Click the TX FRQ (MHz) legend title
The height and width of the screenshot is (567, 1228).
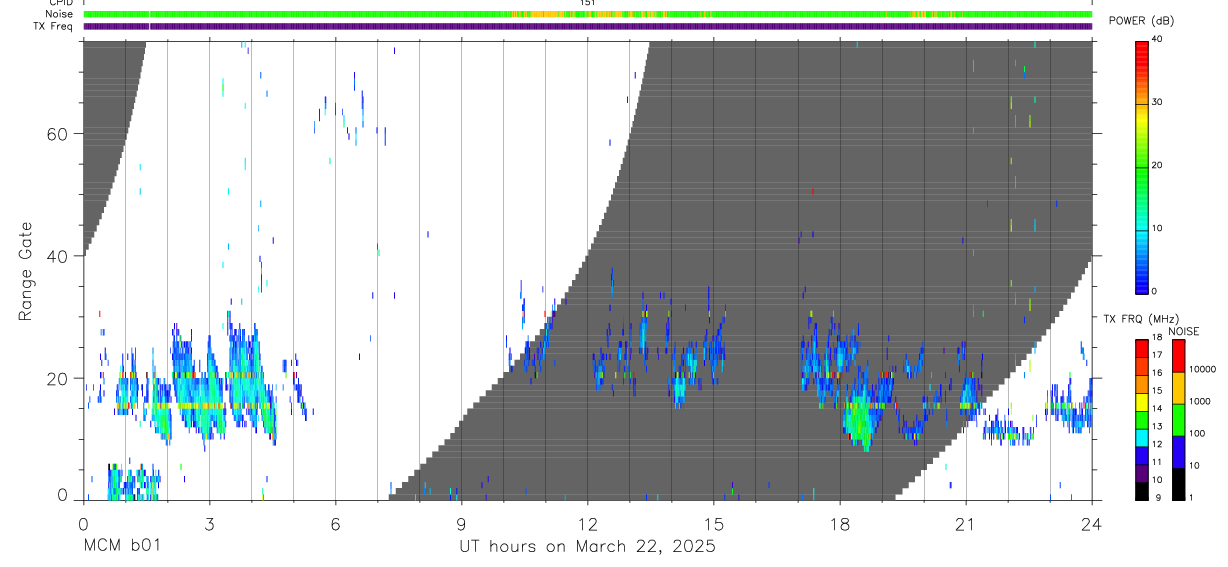(1141, 319)
